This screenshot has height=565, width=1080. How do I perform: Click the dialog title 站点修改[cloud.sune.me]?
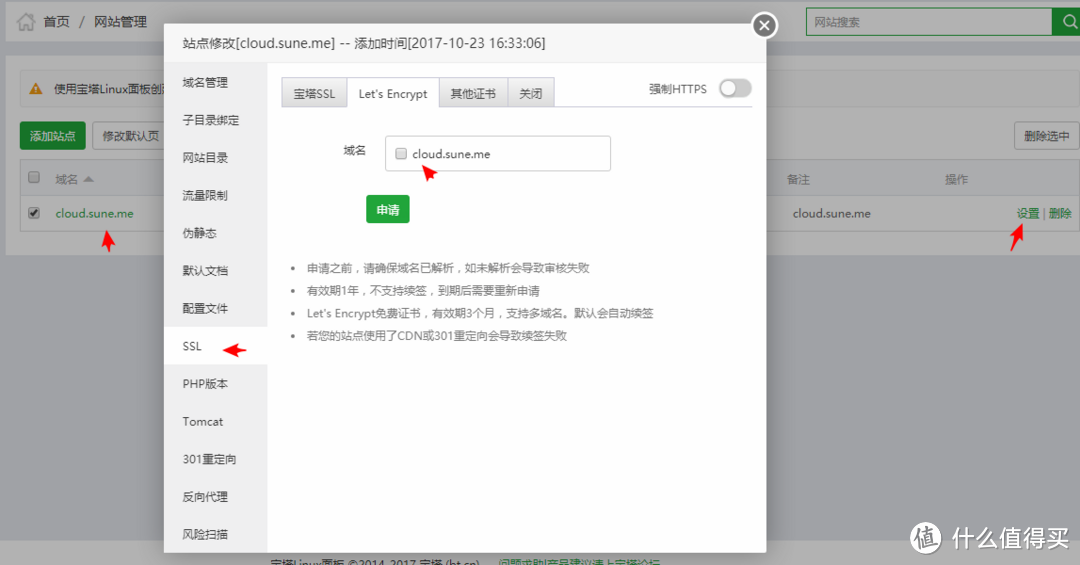coord(258,43)
